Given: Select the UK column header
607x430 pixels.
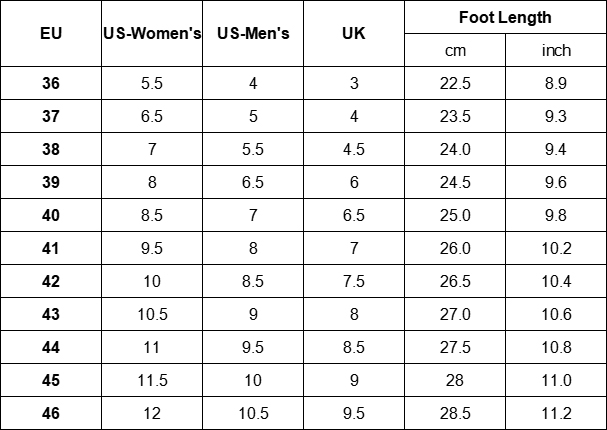Looking at the screenshot, I should click(354, 33).
